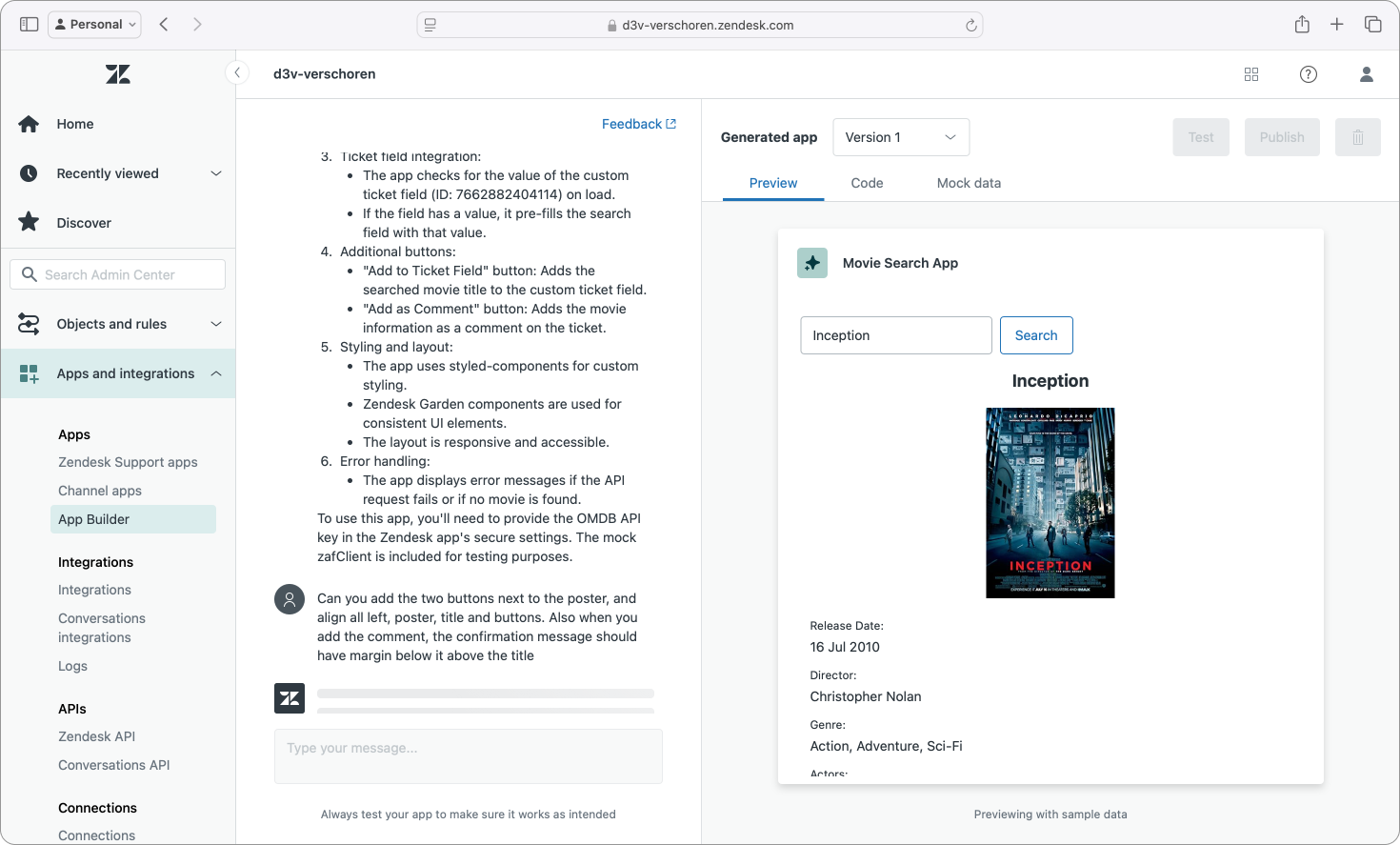This screenshot has width=1400, height=845.
Task: Click the Publish button
Action: click(x=1282, y=137)
